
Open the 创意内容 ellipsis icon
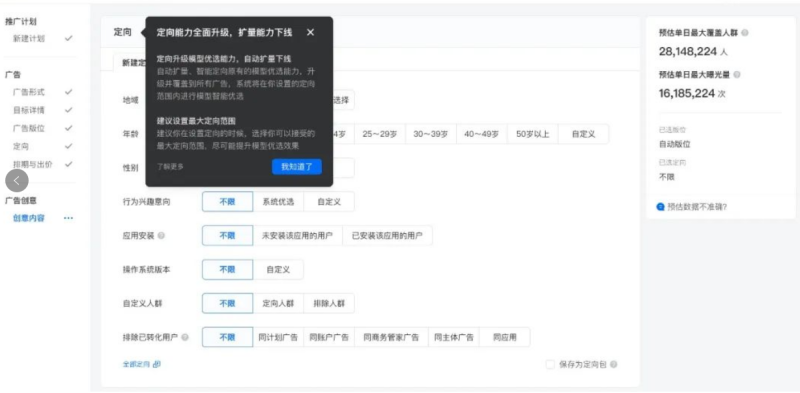coord(68,218)
